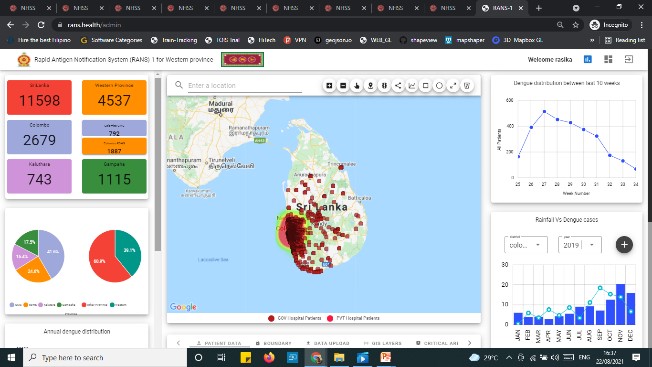The image size is (652, 367).
Task: Click the round plus button by year selector
Action: (x=624, y=244)
